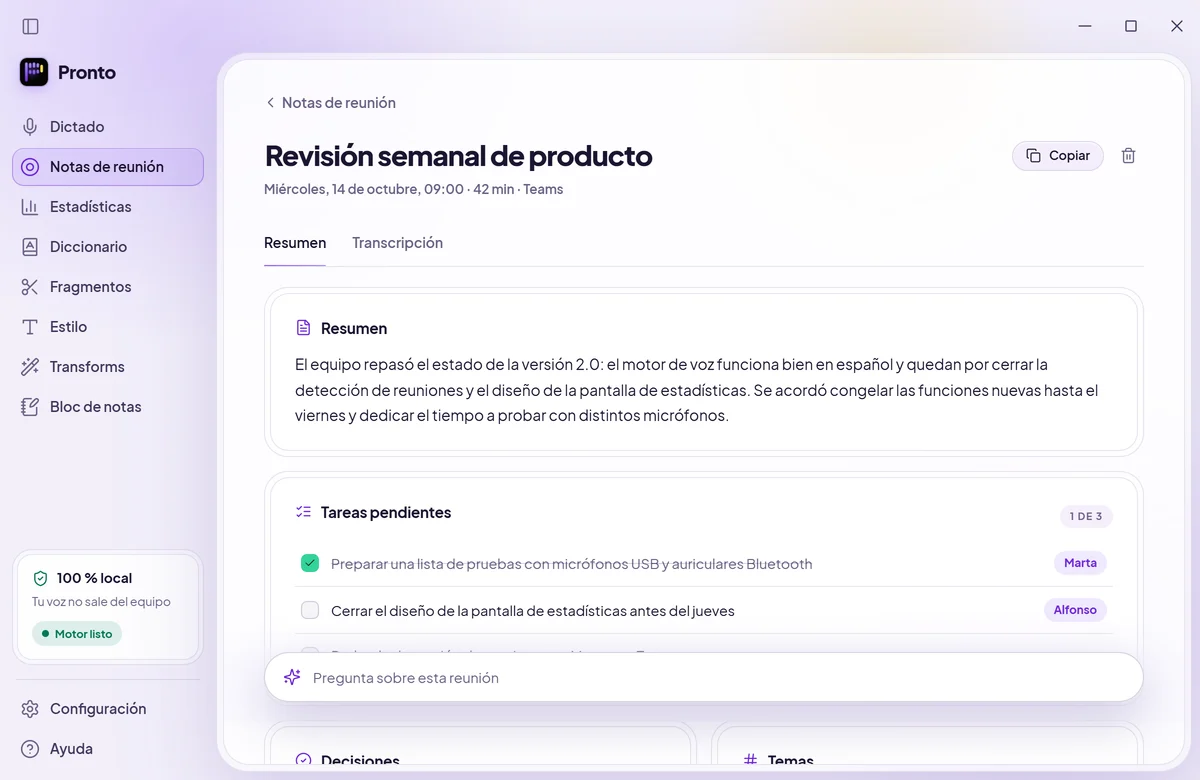
Task: Copy the meeting notes with Copiar
Action: tap(1058, 156)
